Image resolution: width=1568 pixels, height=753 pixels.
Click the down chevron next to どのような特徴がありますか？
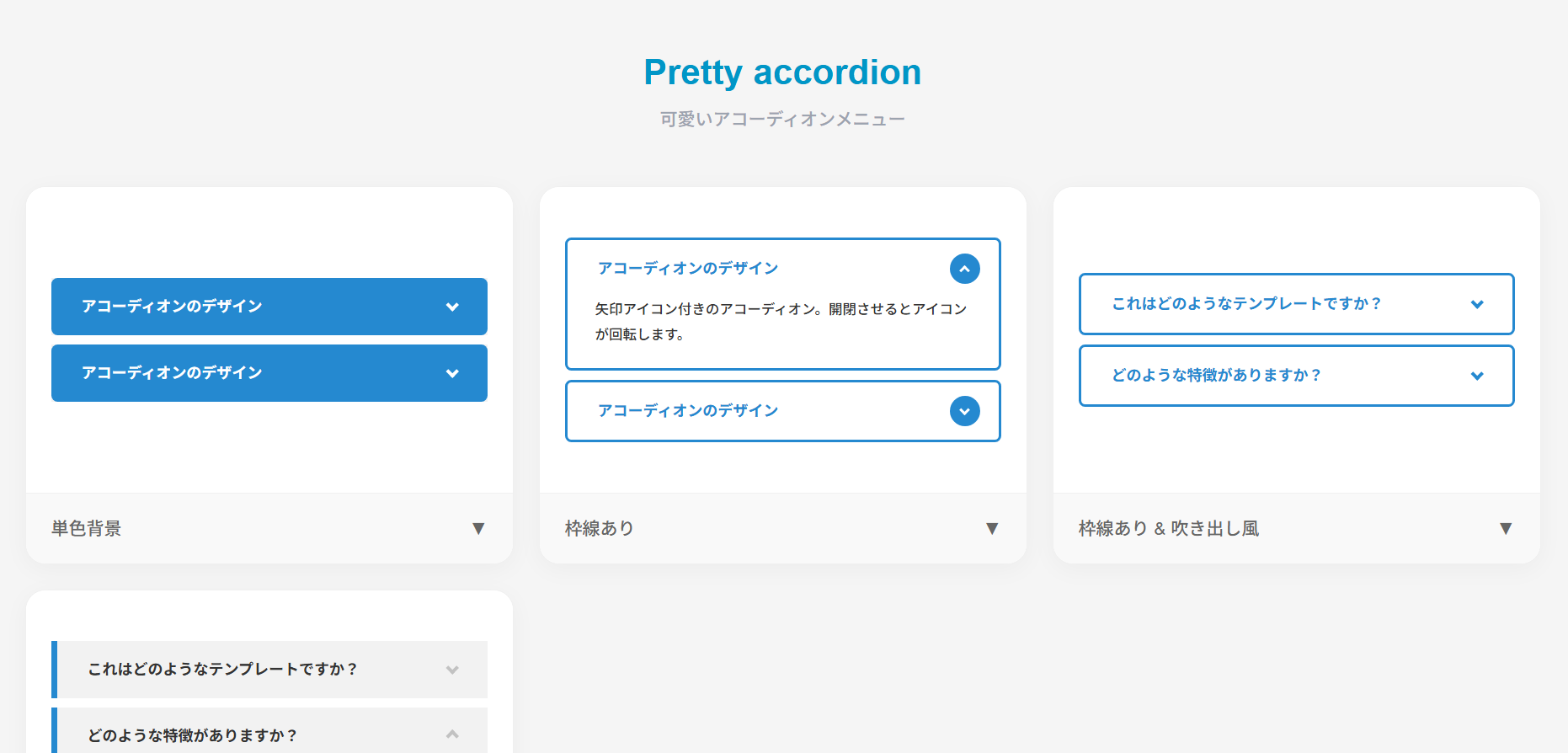tap(1478, 376)
